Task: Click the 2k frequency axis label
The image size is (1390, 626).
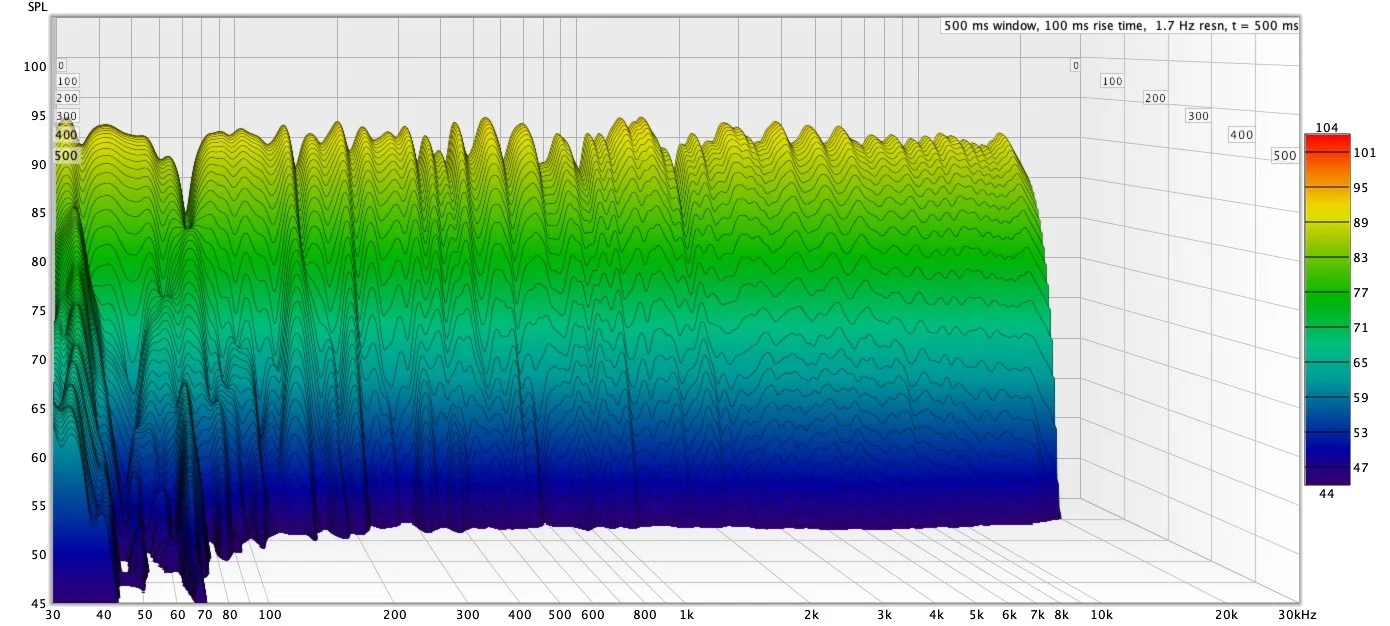Action: tap(811, 615)
